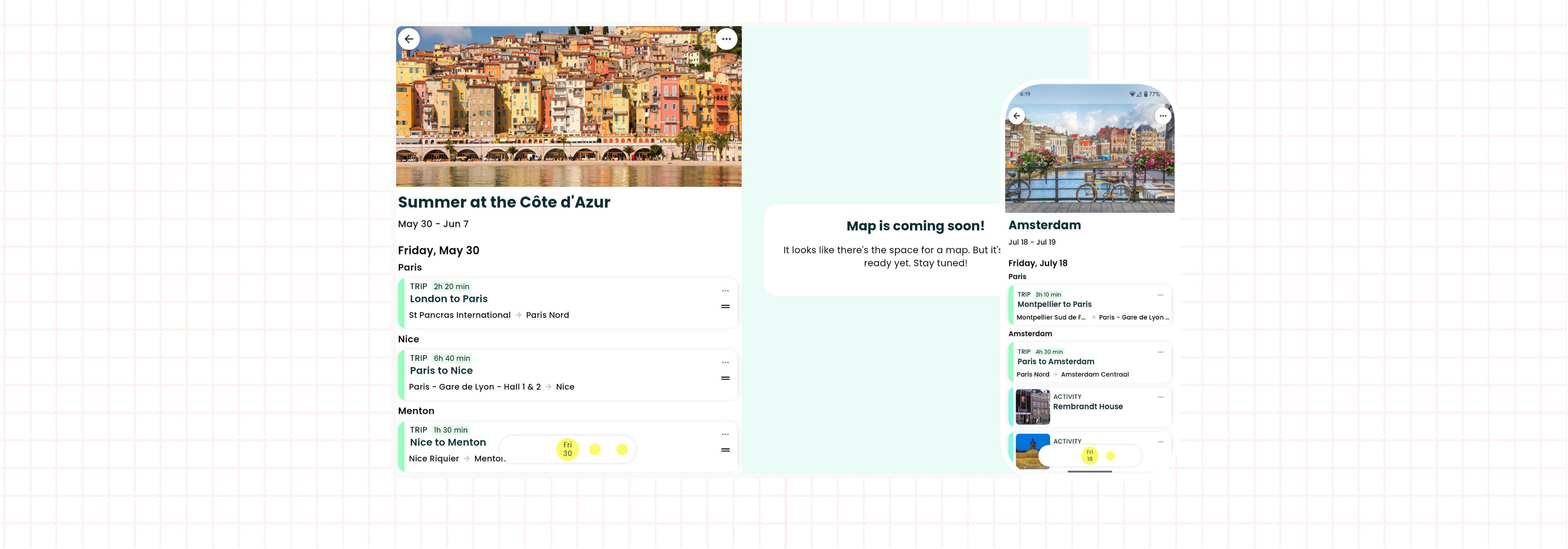
Task: Click the 6h 40 min duration badge
Action: (x=452, y=358)
